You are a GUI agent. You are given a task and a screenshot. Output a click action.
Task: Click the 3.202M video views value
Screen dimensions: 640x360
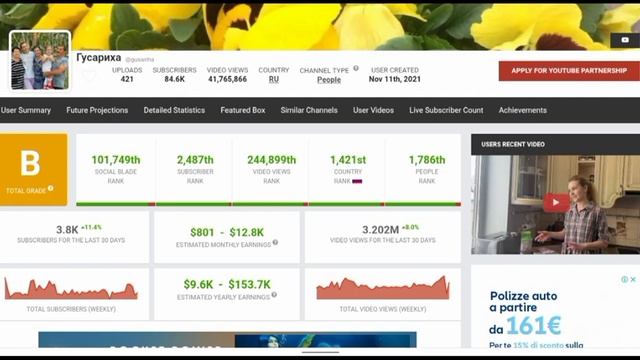tap(380, 230)
